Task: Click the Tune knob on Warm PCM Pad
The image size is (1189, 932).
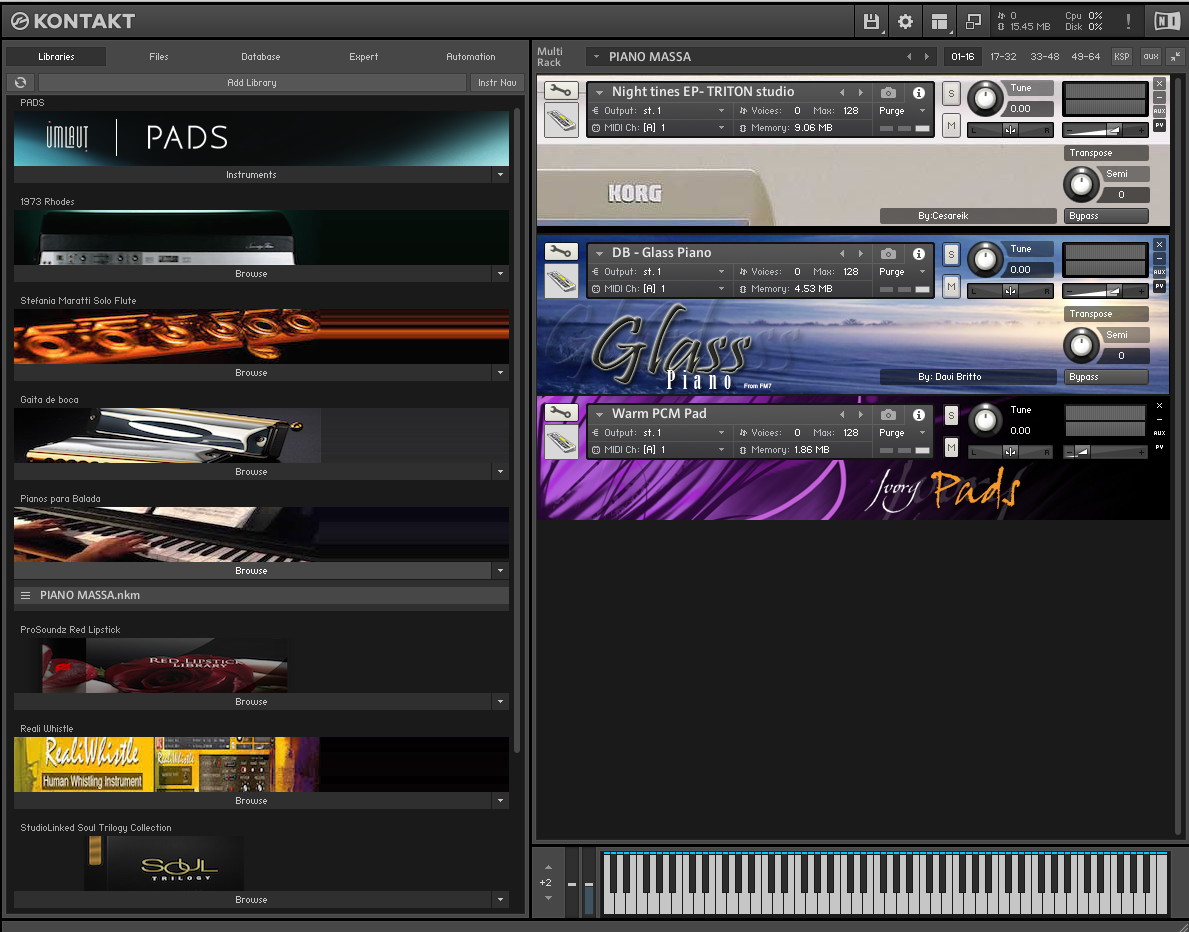Action: 986,420
